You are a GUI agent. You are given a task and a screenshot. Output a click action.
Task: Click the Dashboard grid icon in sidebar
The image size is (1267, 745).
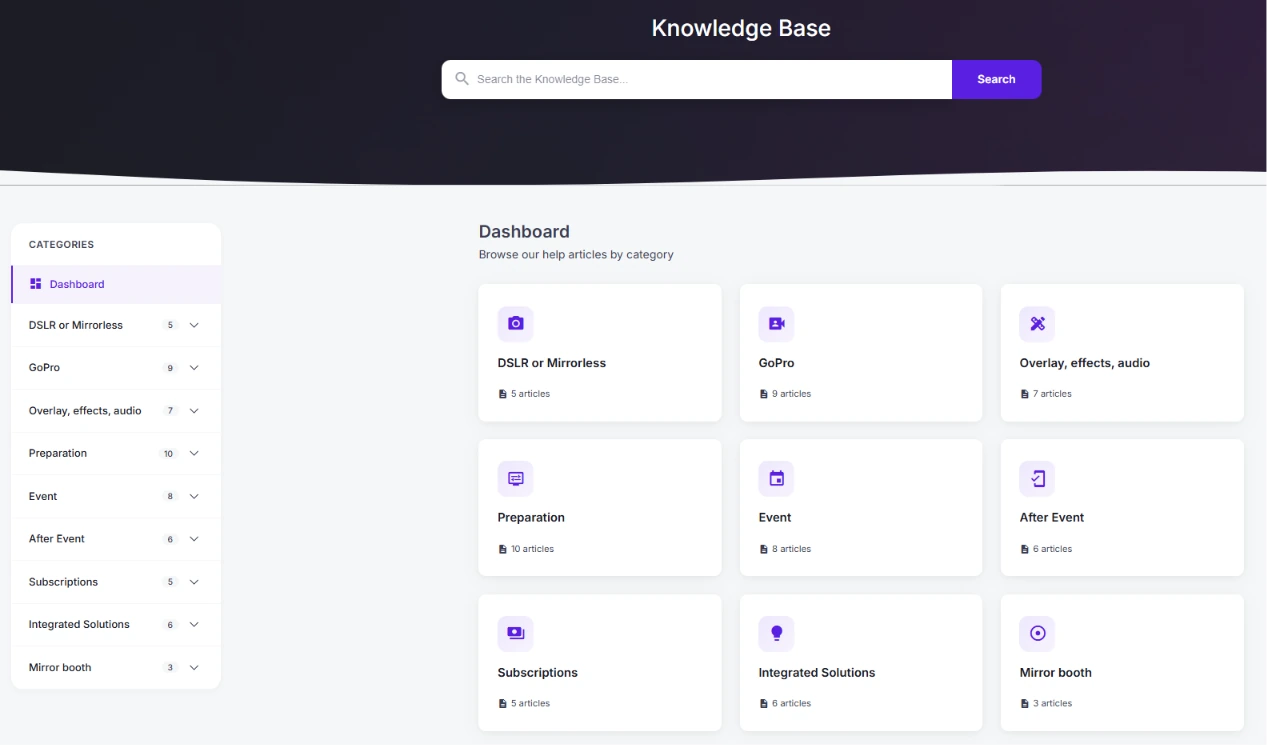click(x=36, y=284)
